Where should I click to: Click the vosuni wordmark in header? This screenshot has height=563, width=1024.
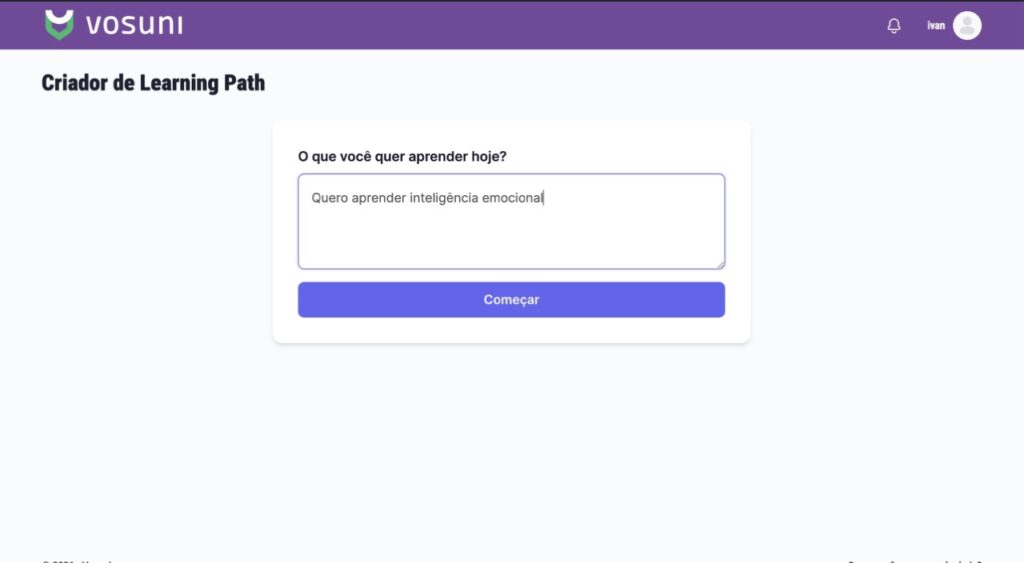[x=134, y=25]
